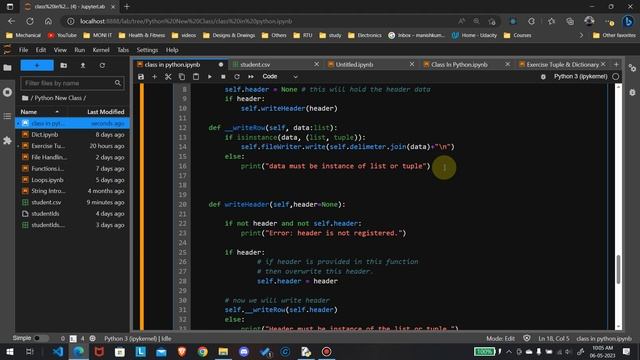Image resolution: width=640 pixels, height=360 pixels.
Task: Click the debugger bug icon near kernel name
Action: tap(543, 77)
